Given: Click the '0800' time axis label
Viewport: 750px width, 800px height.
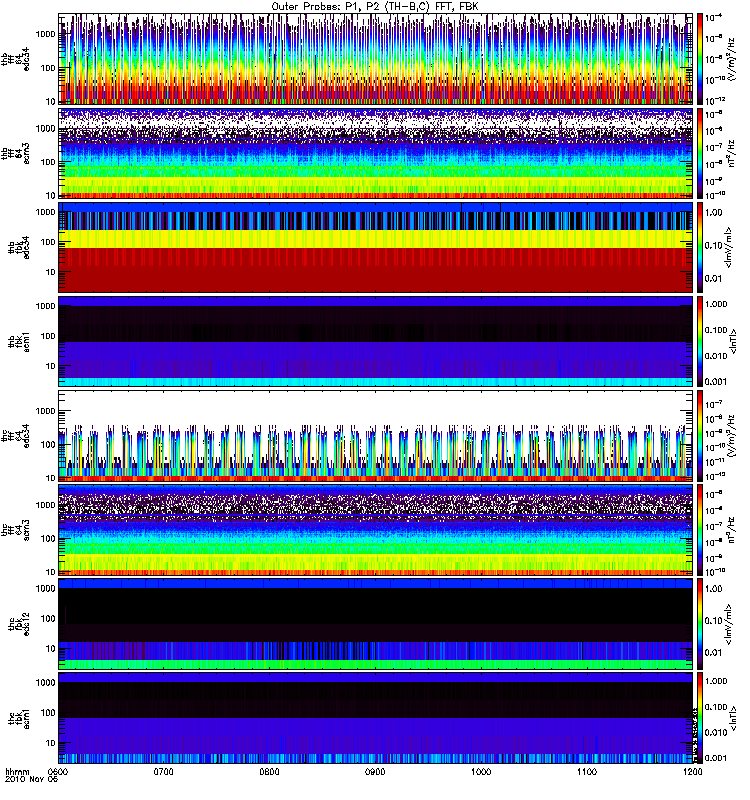Looking at the screenshot, I should click(269, 771).
